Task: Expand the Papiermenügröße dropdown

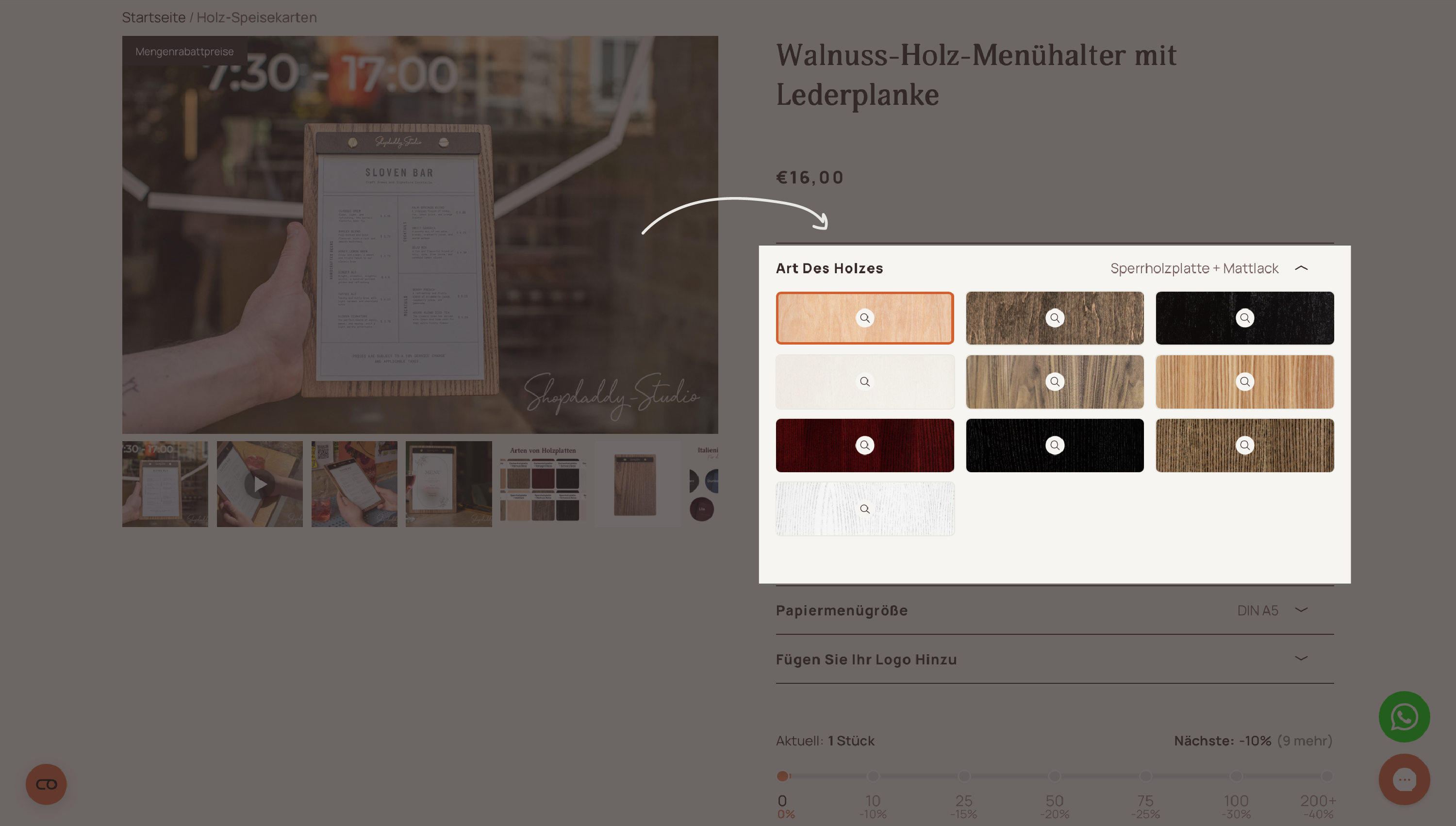Action: (x=1055, y=610)
